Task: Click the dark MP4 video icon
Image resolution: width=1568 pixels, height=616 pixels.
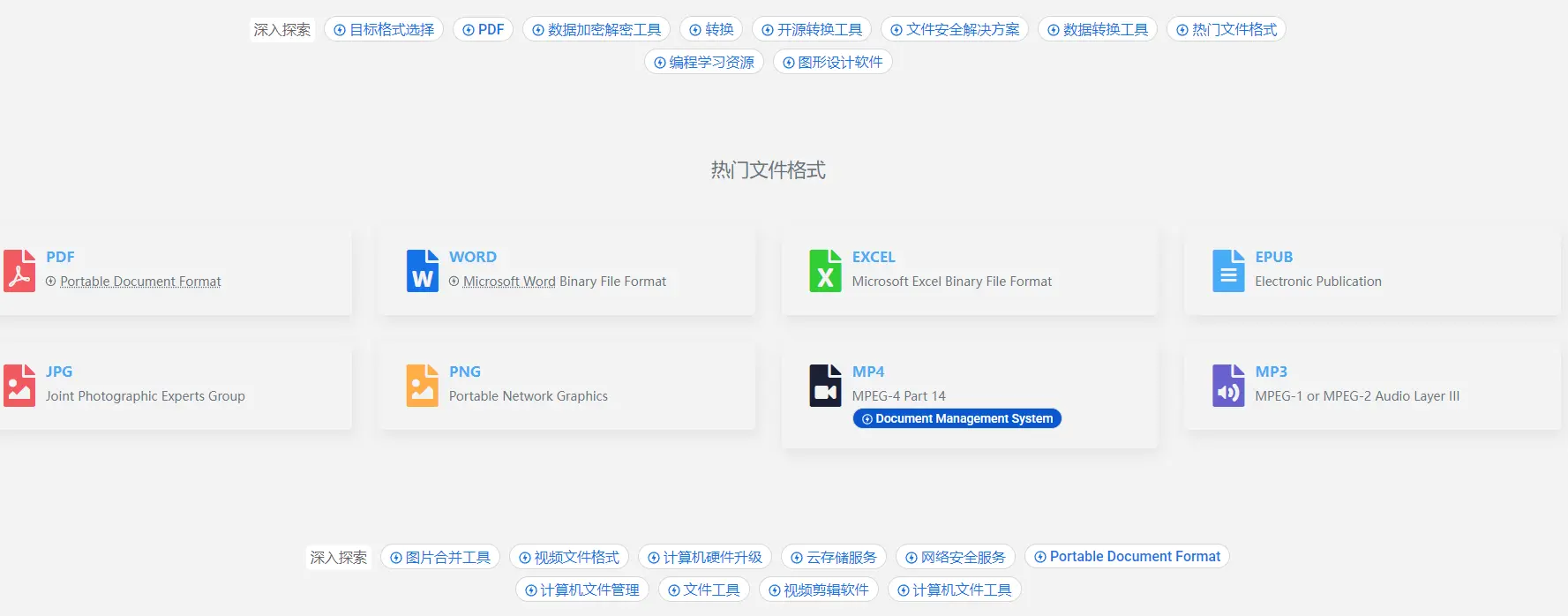Action: point(825,386)
